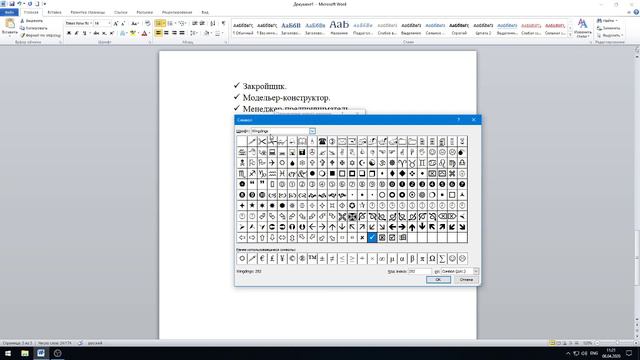This screenshot has width=640, height=360.
Task: Click the font color red A swatch
Action: [144, 33]
